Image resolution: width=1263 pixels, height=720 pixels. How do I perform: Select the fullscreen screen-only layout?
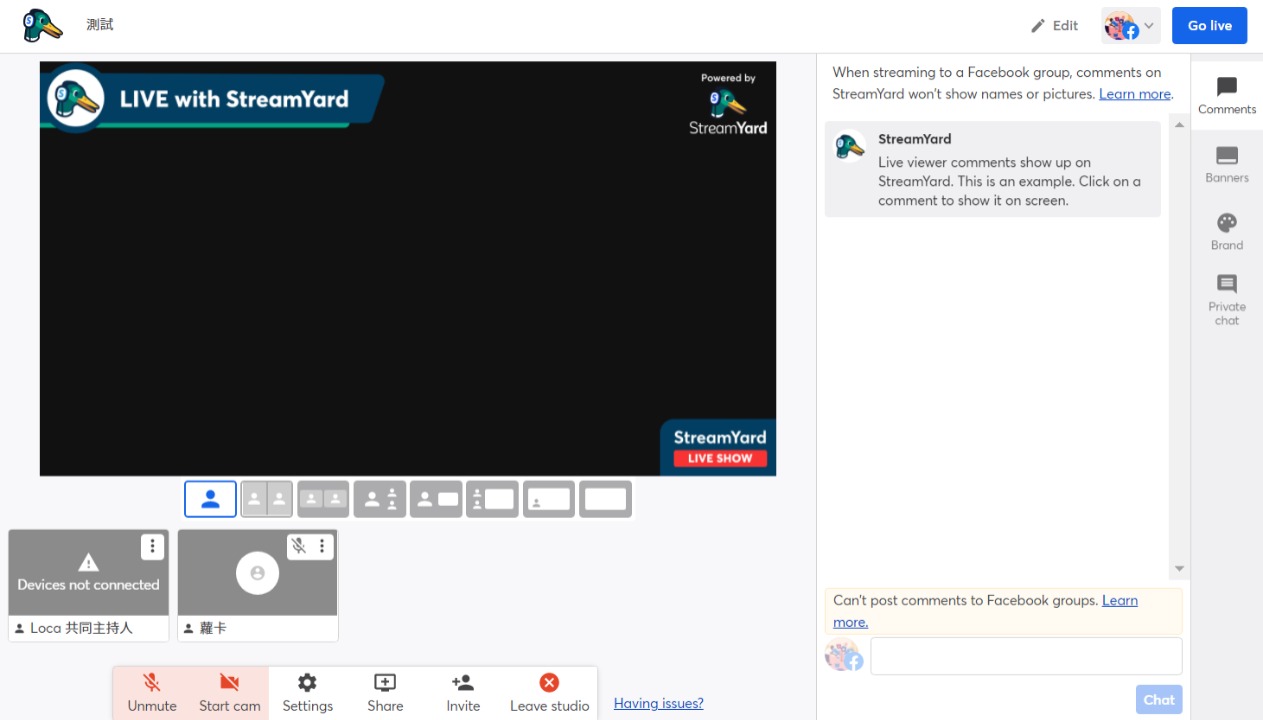point(605,499)
